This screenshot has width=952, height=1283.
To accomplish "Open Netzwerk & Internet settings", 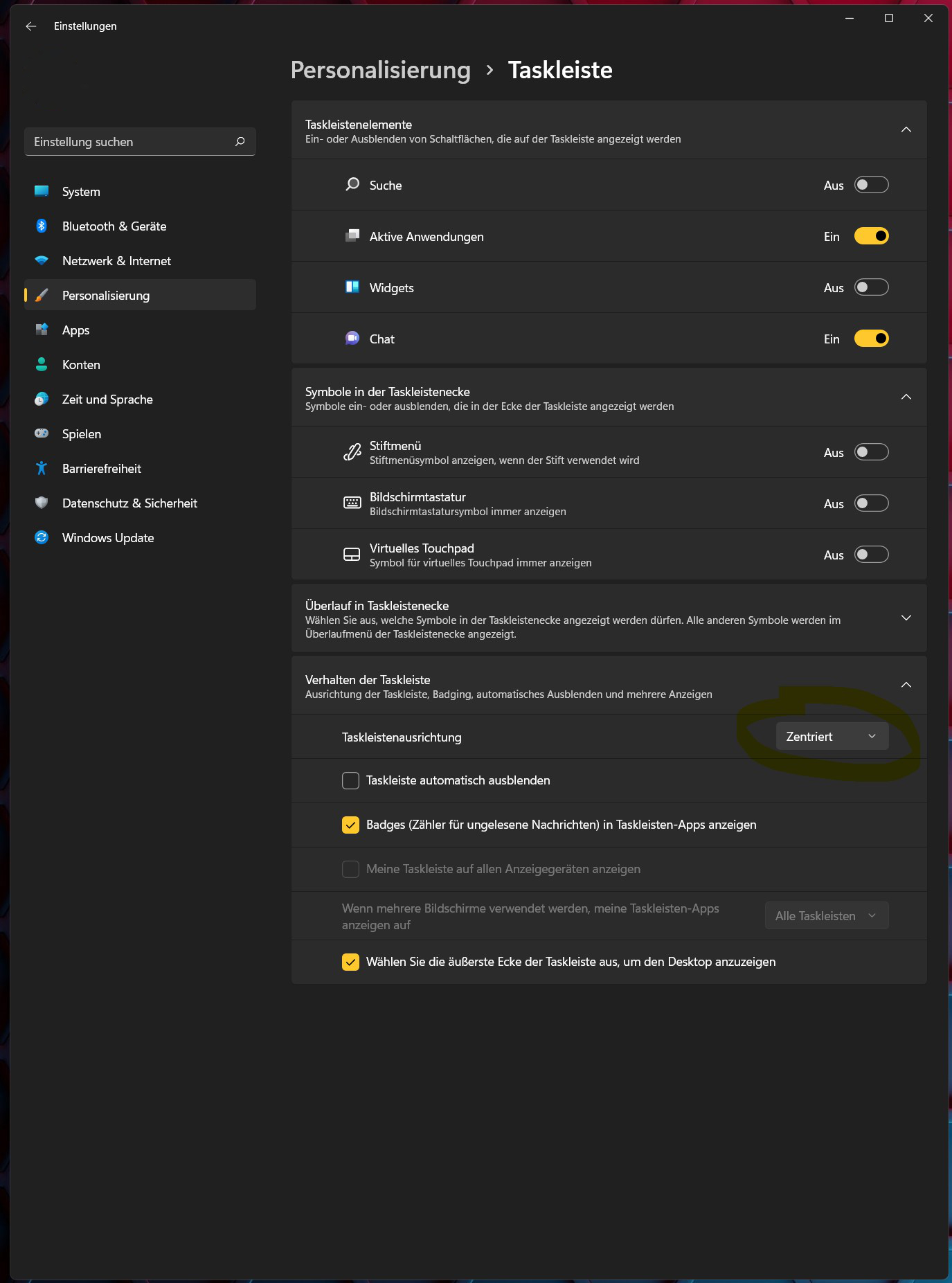I will (x=140, y=260).
